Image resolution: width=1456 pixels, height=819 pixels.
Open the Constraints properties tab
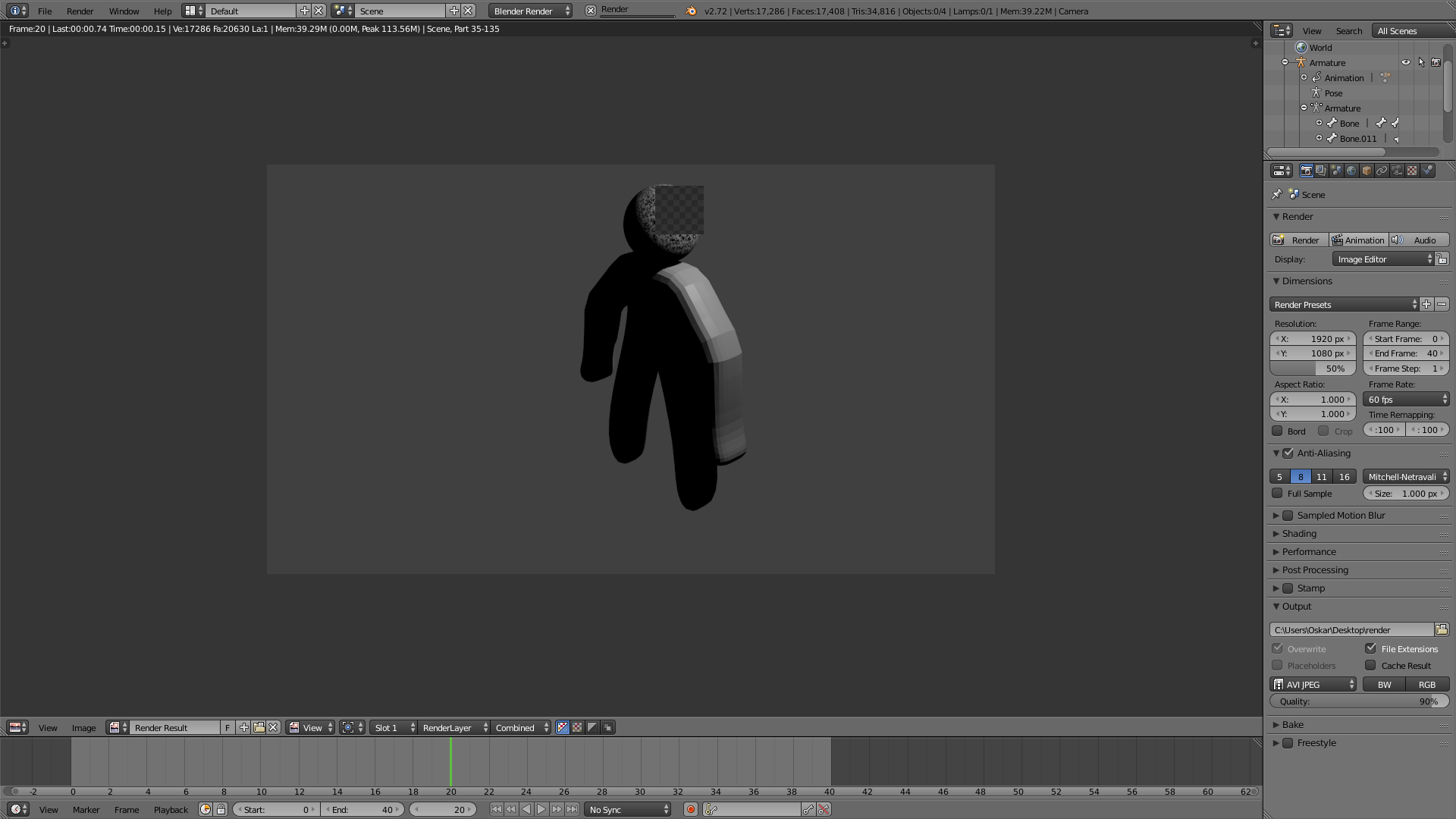point(1382,171)
